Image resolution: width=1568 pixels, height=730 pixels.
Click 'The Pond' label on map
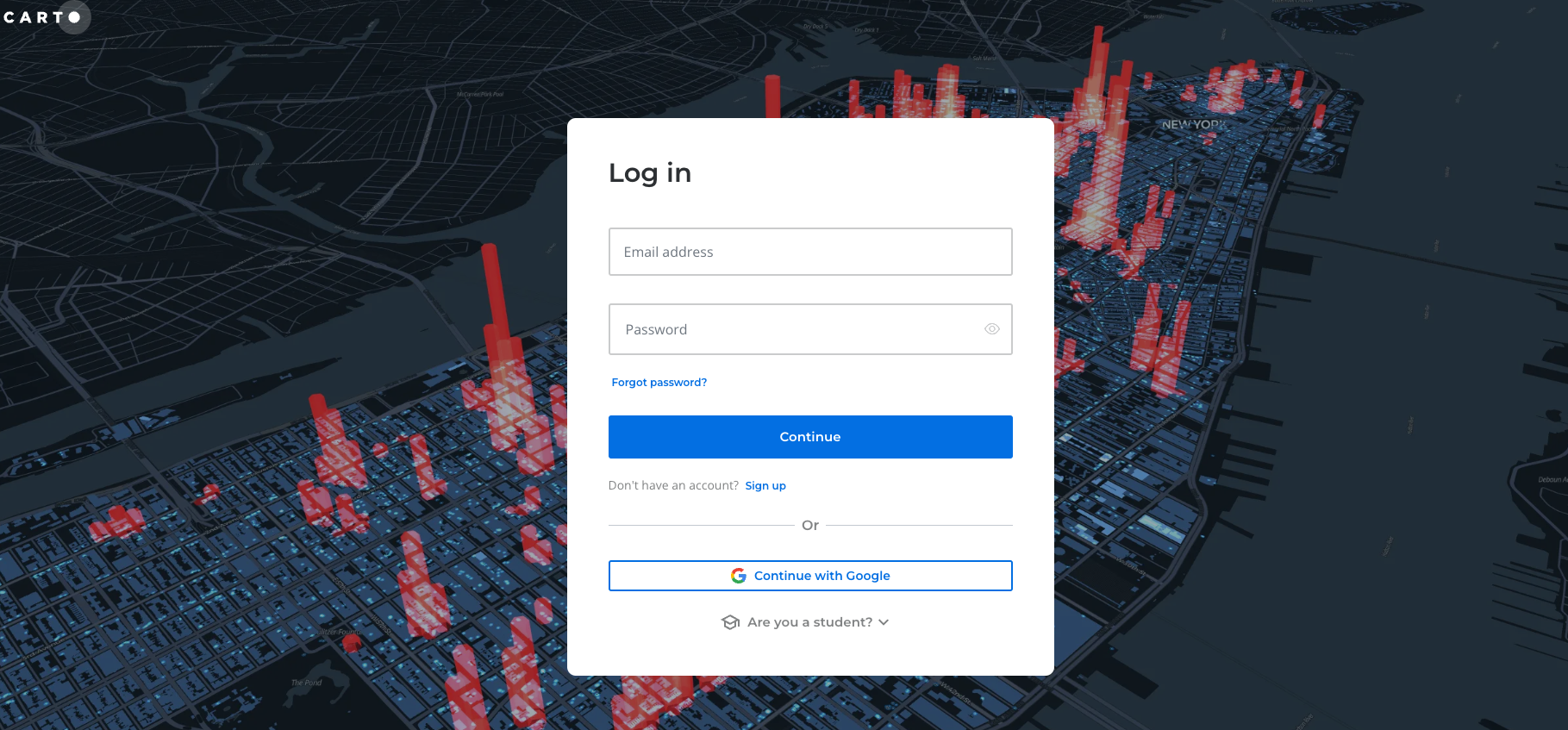point(306,683)
